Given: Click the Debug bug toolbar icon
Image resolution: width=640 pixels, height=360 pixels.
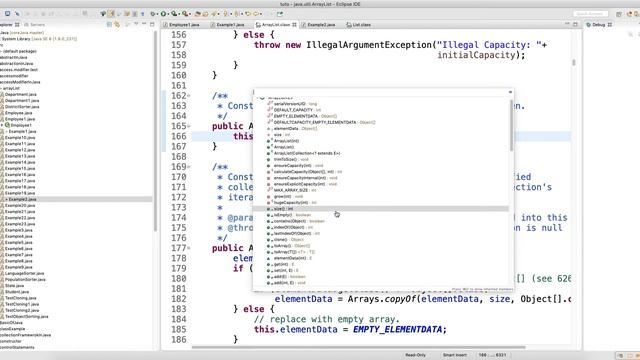Looking at the screenshot, I should pos(153,14).
